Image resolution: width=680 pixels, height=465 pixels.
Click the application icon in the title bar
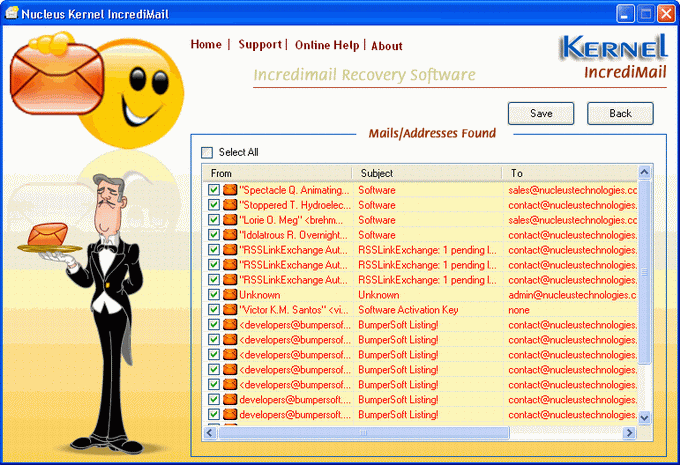click(11, 13)
